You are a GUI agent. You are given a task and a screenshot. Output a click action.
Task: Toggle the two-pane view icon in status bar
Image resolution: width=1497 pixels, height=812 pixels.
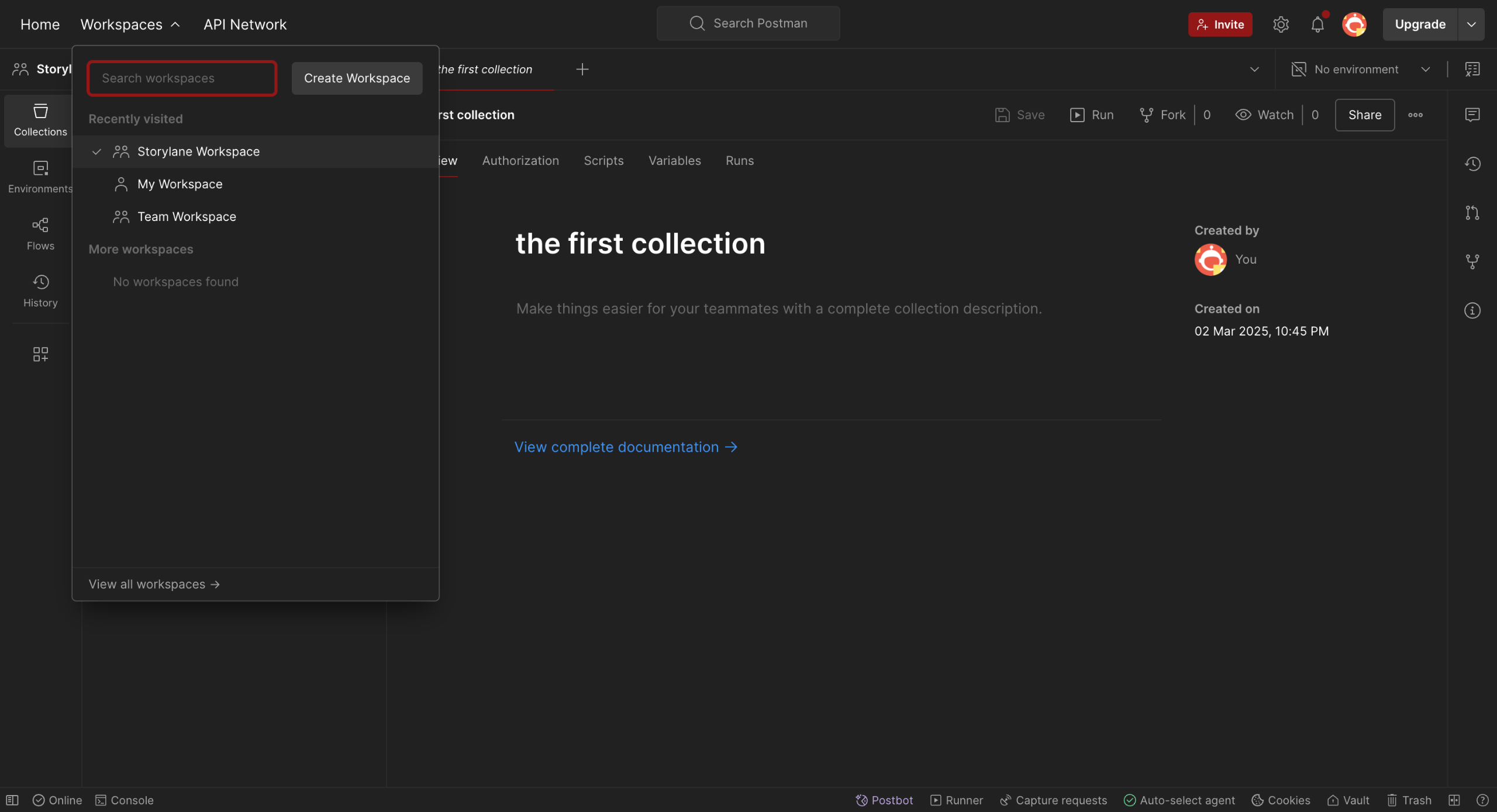[1454, 800]
